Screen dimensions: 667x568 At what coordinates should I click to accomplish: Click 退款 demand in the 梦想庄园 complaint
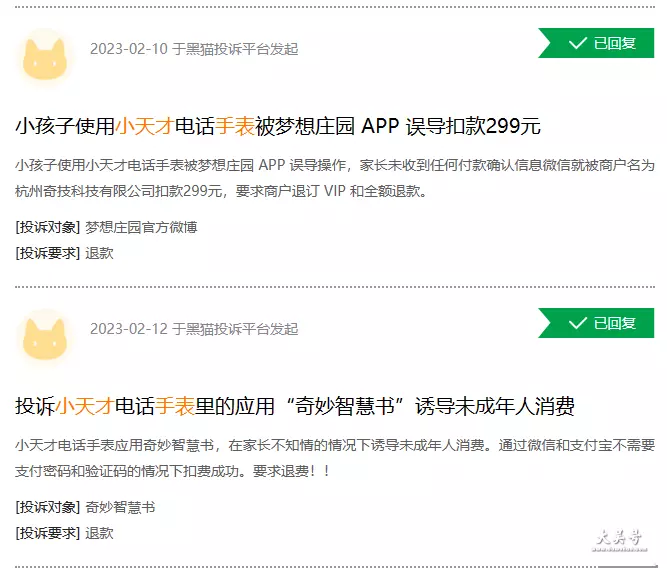[100, 253]
